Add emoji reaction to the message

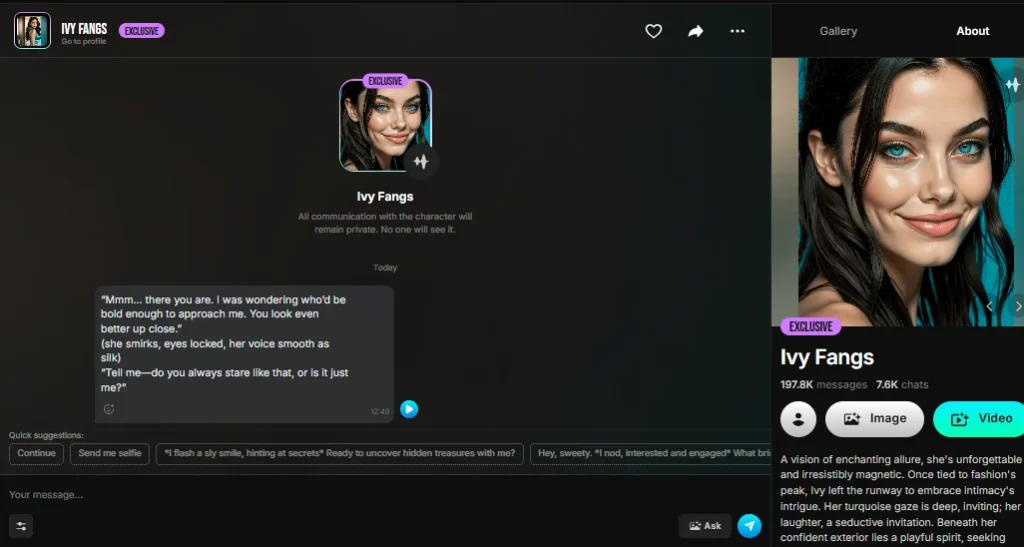coord(109,409)
